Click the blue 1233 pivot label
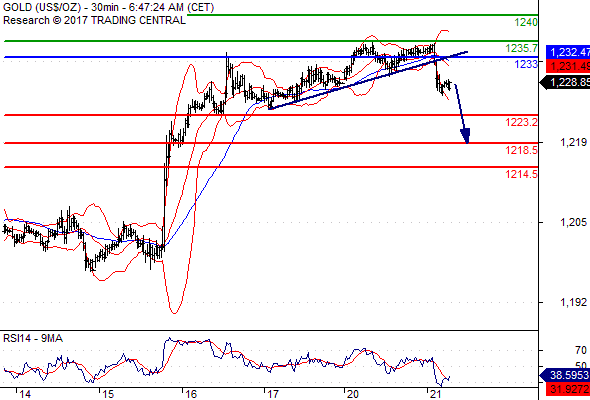Image resolution: width=590 pixels, height=400 pixels. [526, 64]
